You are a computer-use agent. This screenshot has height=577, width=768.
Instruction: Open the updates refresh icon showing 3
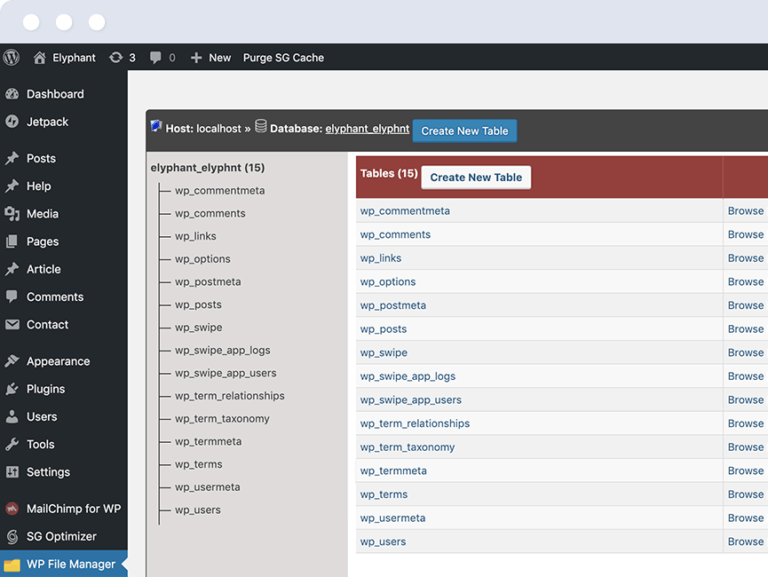pyautogui.click(x=116, y=58)
